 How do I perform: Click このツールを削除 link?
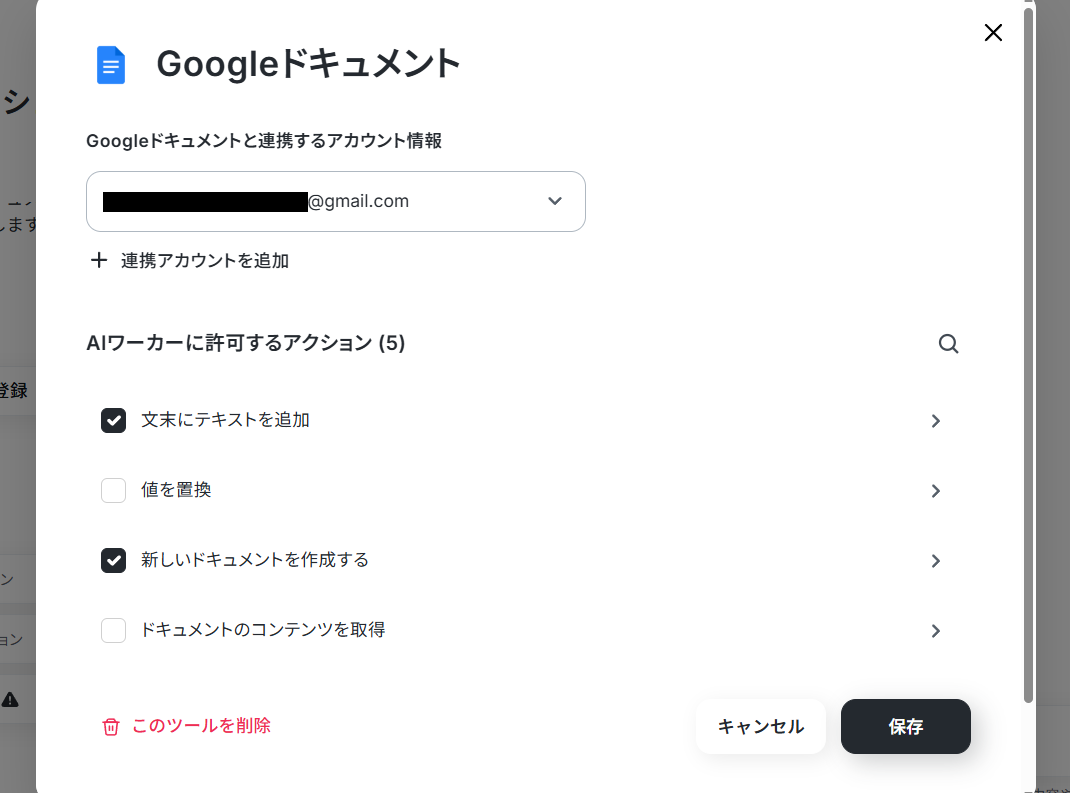pyautogui.click(x=201, y=726)
